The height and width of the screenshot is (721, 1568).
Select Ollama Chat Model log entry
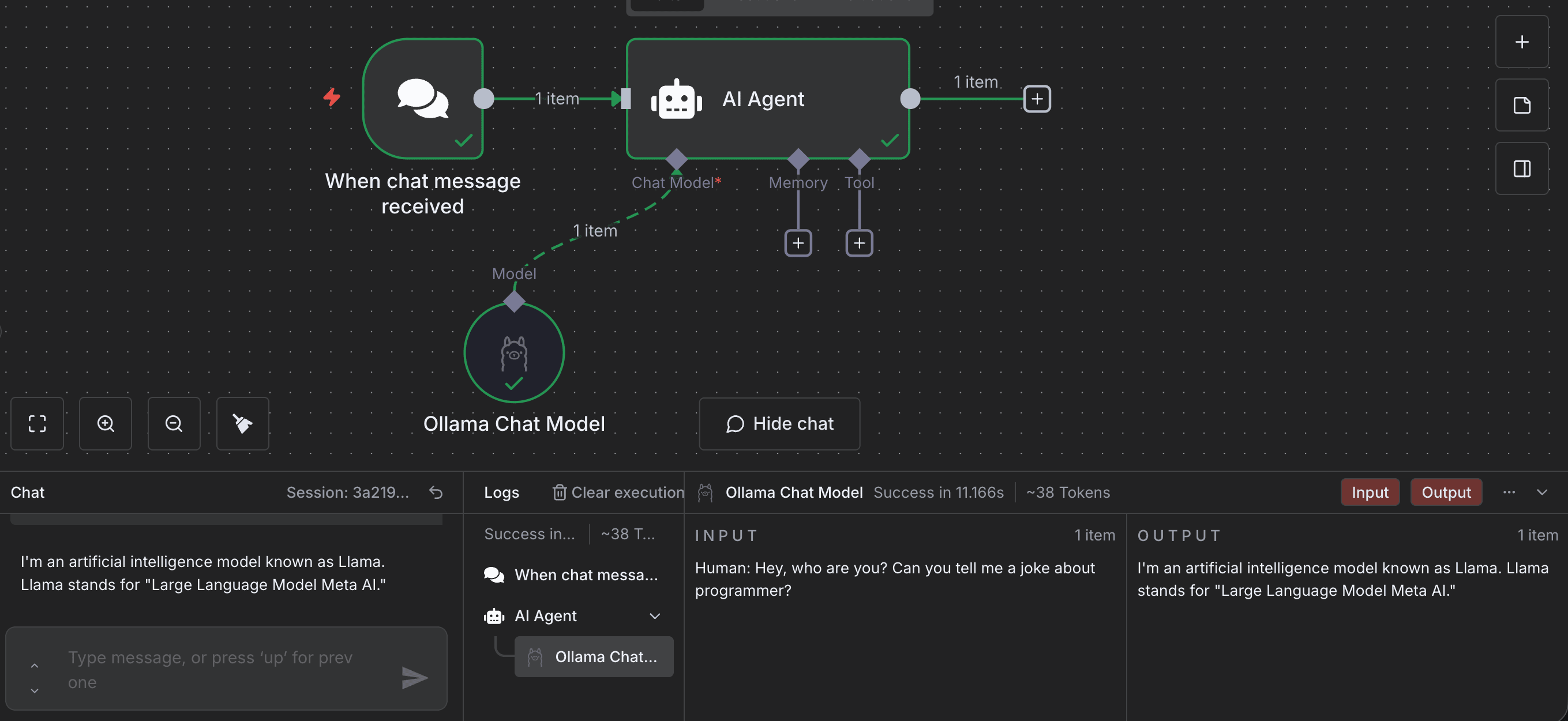[594, 656]
